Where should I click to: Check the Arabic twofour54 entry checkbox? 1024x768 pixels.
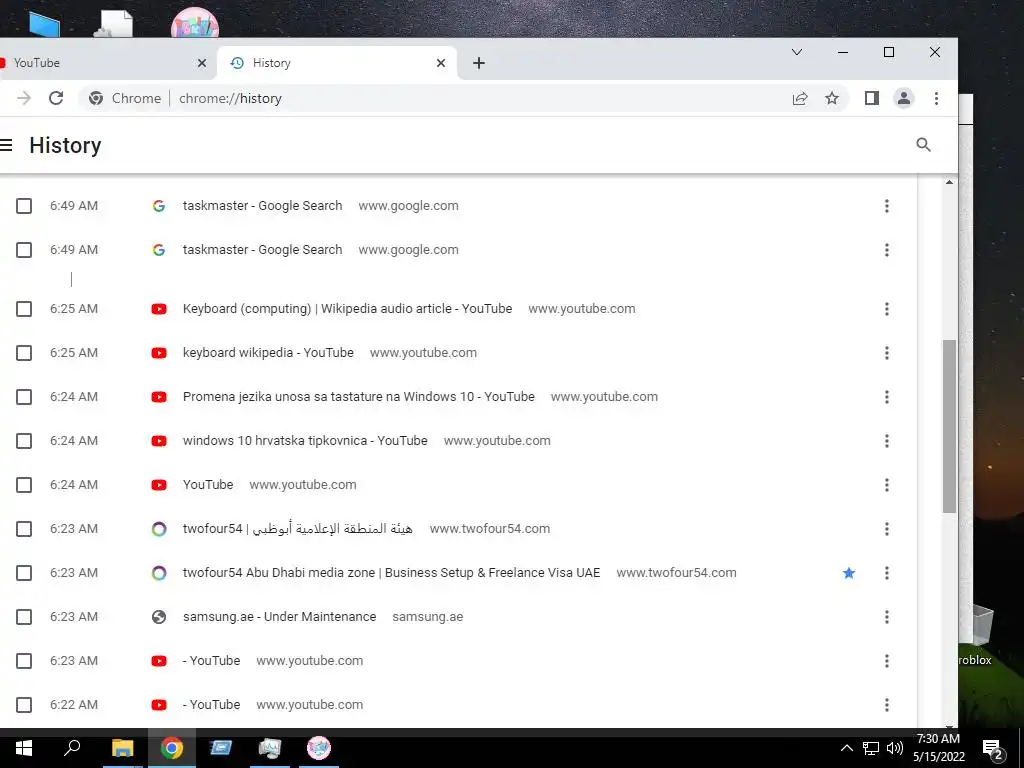tap(24, 528)
